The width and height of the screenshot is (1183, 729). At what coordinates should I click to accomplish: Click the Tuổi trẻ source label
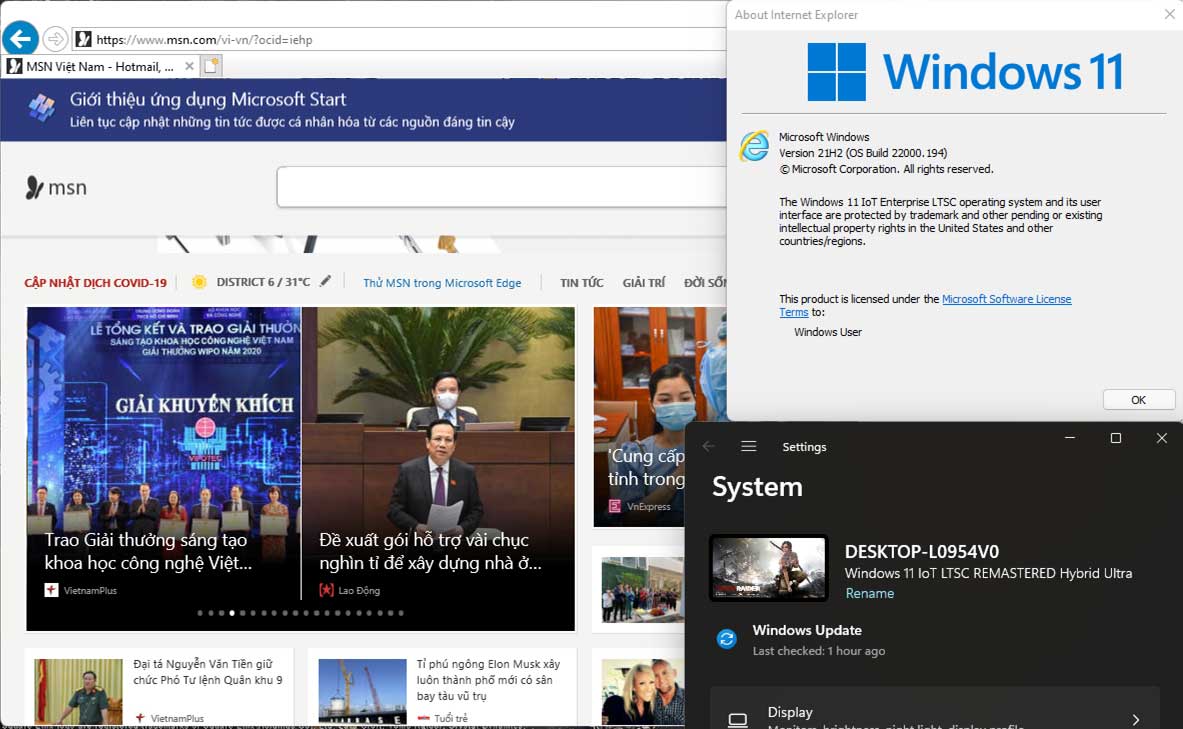pos(450,718)
